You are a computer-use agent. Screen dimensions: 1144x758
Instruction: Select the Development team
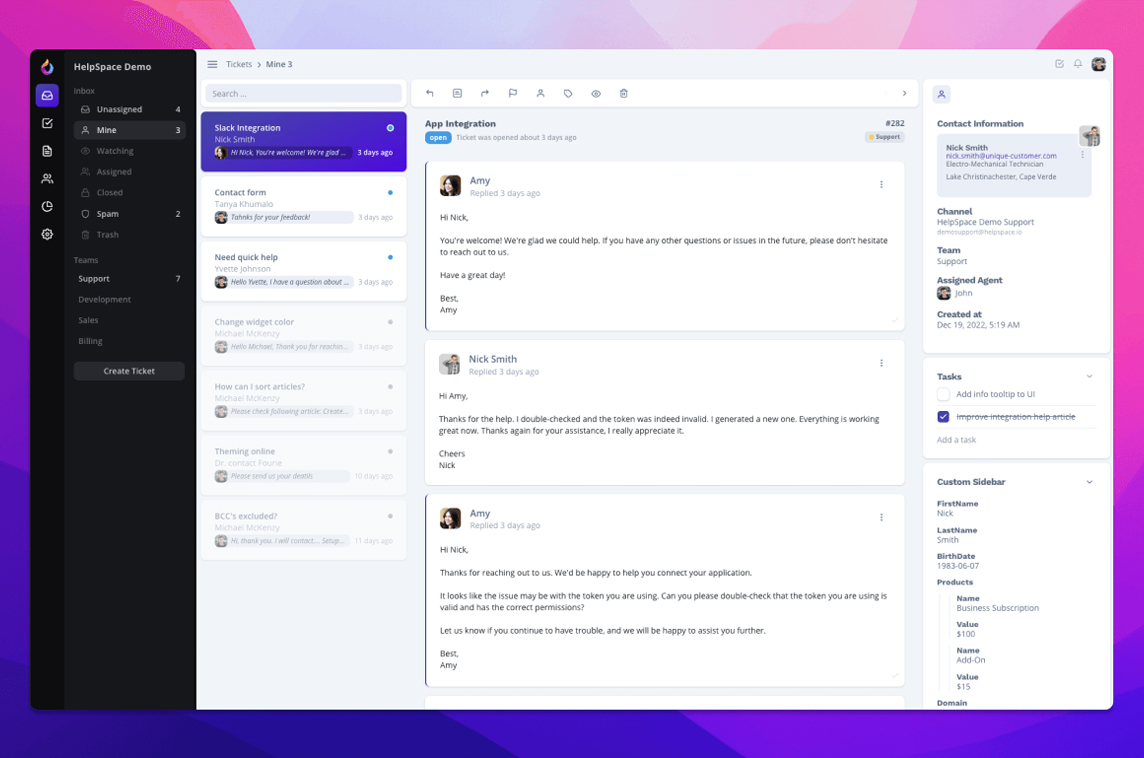click(129, 299)
